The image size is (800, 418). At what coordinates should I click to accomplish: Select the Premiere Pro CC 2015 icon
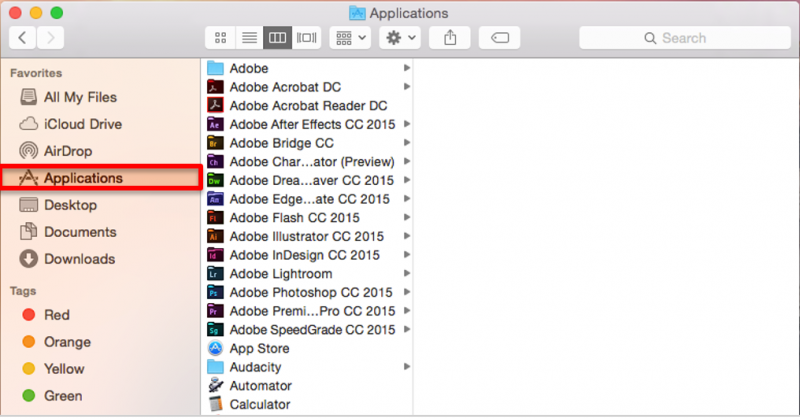tap(215, 311)
